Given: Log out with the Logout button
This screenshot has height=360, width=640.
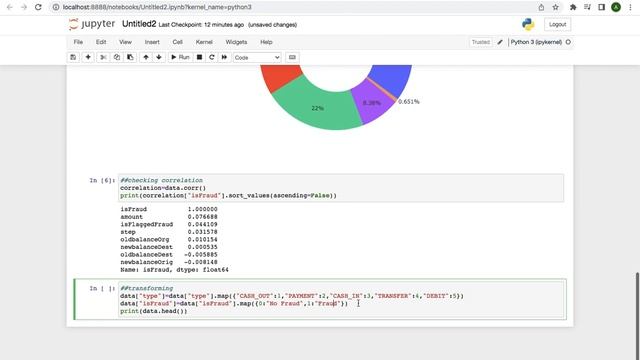Looking at the screenshot, I should [x=557, y=24].
